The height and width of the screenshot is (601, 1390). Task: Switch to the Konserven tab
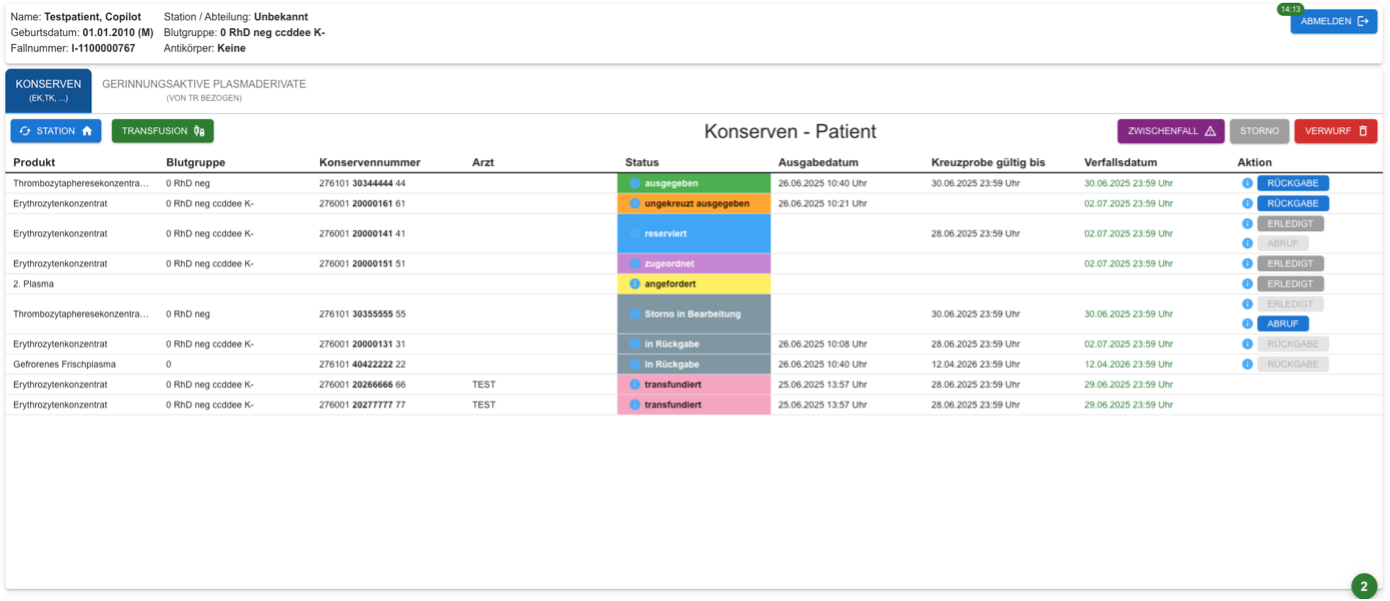tap(48, 90)
